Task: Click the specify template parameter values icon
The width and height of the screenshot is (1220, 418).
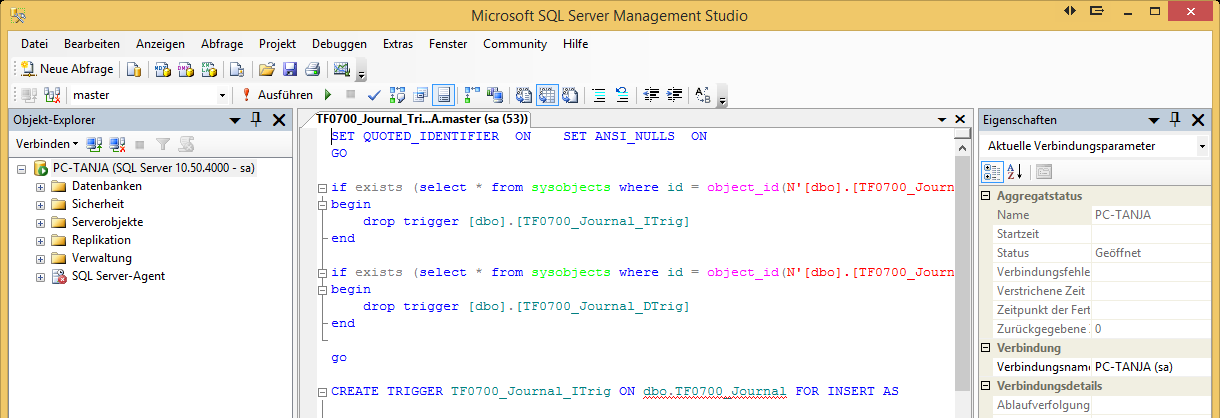Action: coord(703,95)
